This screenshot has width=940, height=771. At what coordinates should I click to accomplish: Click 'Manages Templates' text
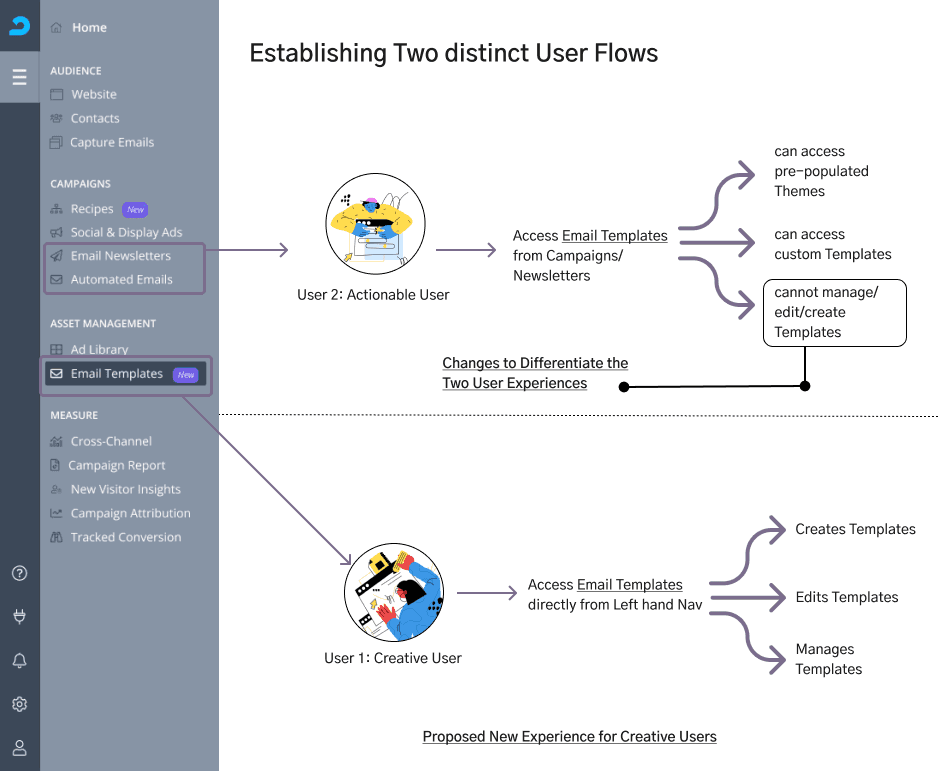(828, 659)
